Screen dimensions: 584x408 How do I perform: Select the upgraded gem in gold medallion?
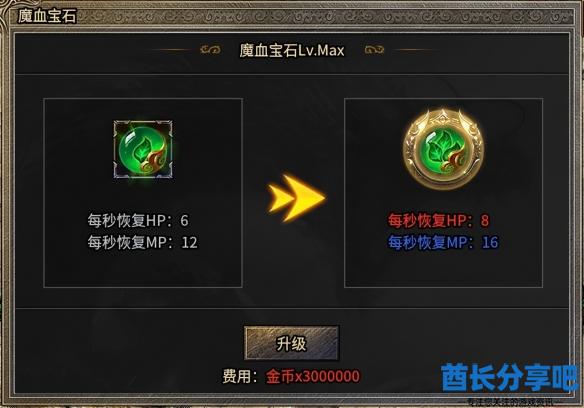coord(443,149)
